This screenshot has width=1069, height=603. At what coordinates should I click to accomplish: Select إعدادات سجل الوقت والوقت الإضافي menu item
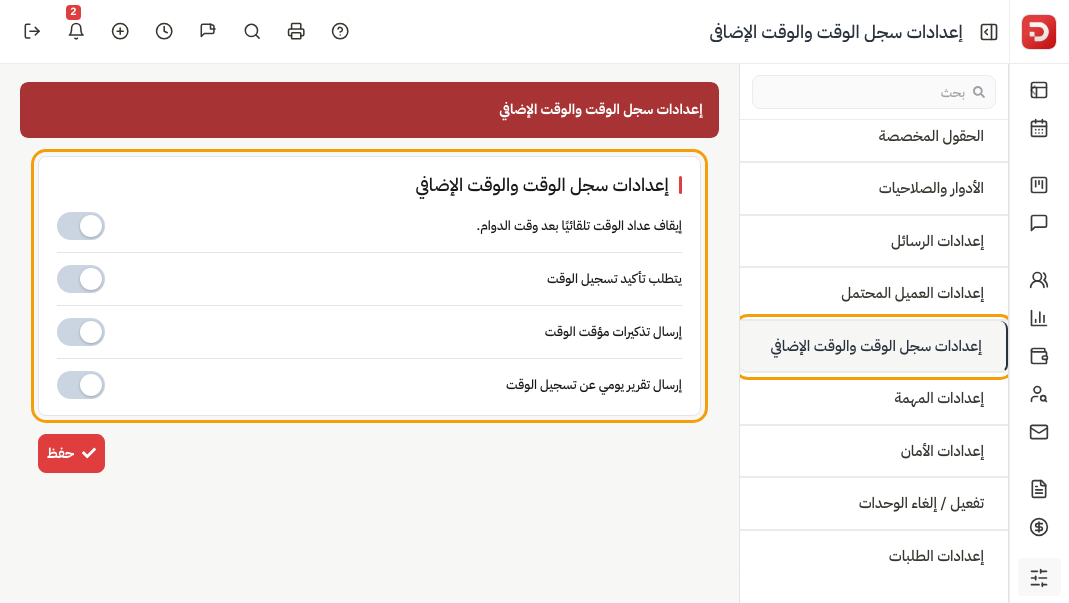[873, 347]
